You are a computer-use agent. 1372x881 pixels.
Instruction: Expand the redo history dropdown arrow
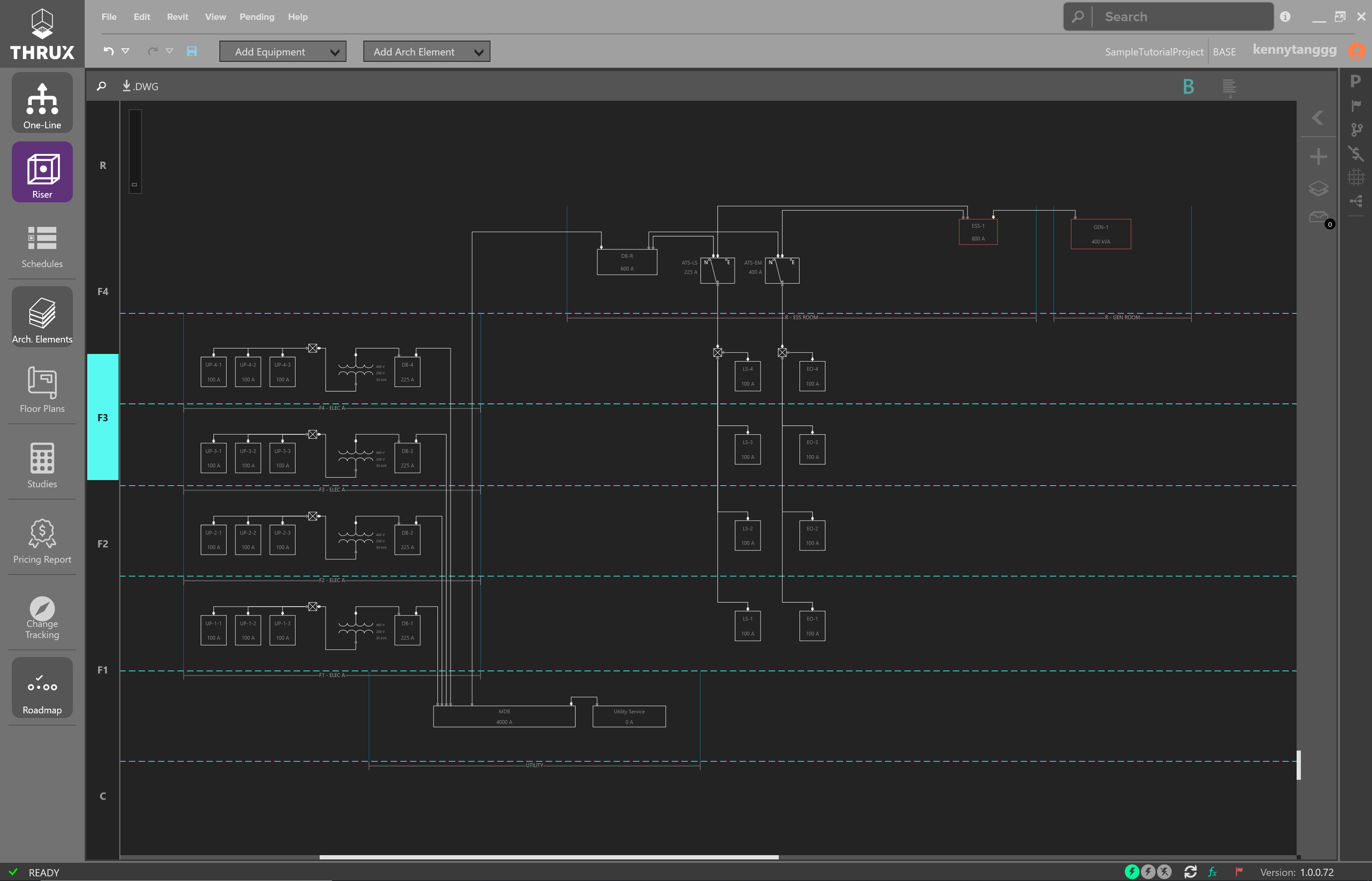coord(169,51)
